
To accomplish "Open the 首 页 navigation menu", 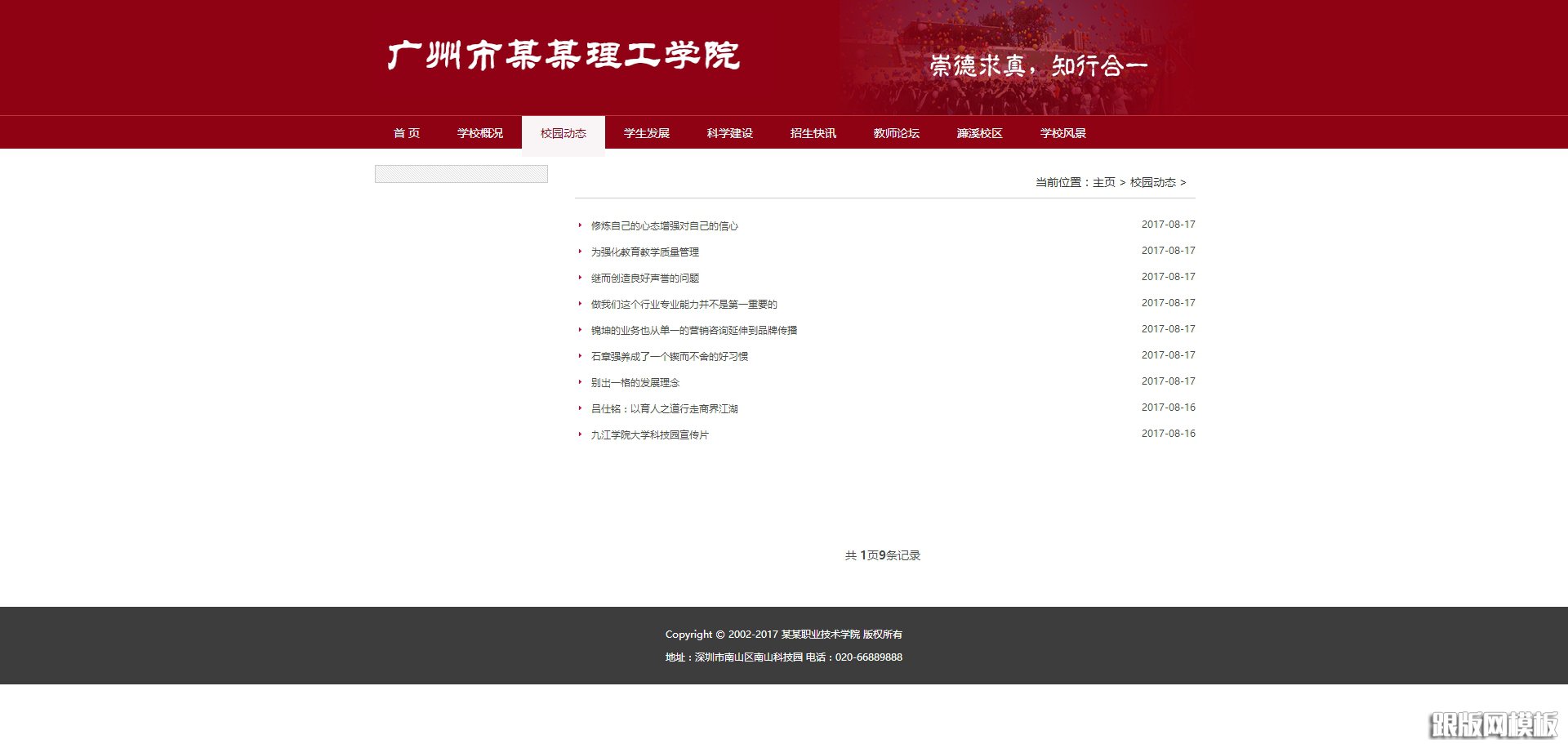I will coord(407,132).
